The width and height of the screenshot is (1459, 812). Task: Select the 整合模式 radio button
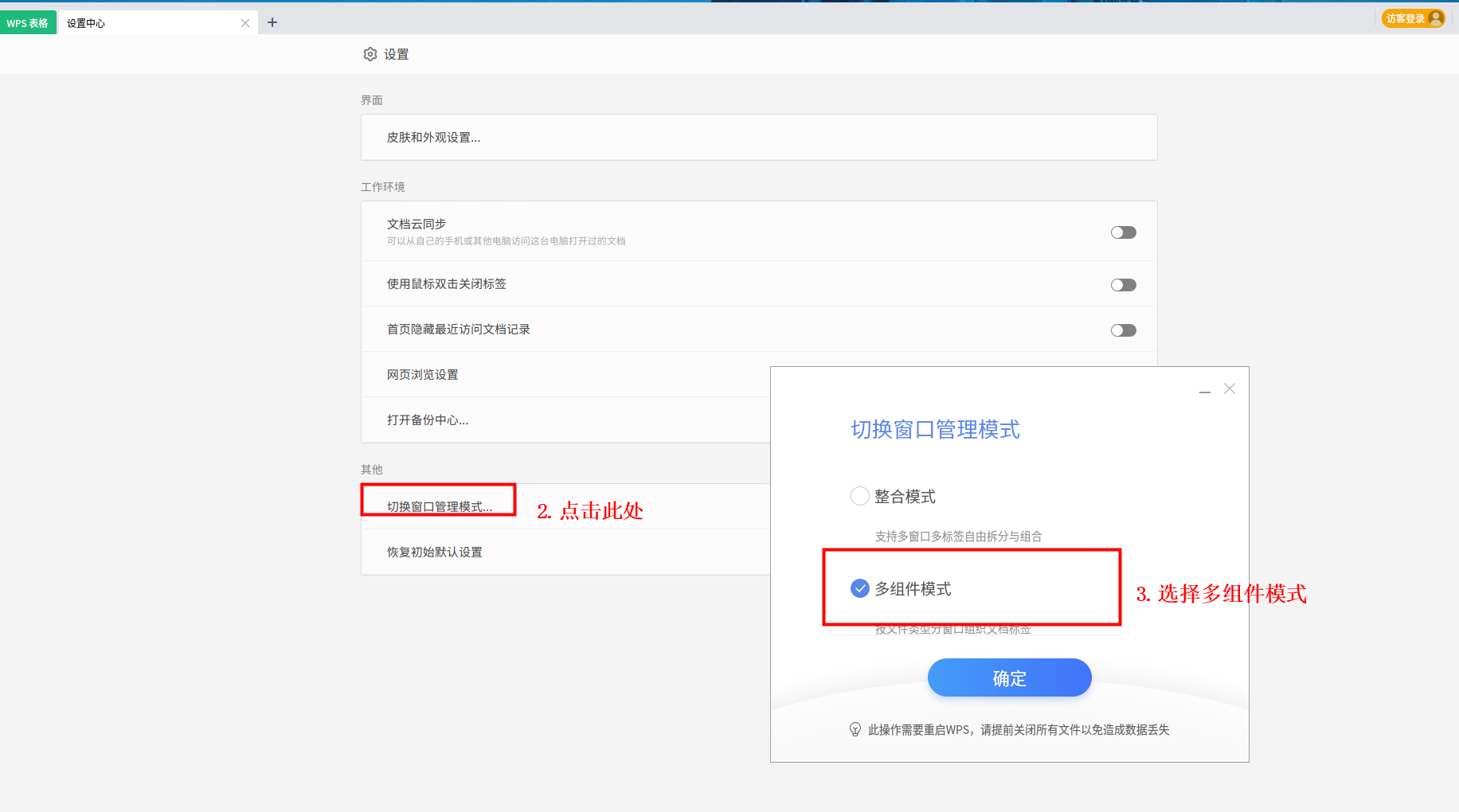(x=860, y=496)
